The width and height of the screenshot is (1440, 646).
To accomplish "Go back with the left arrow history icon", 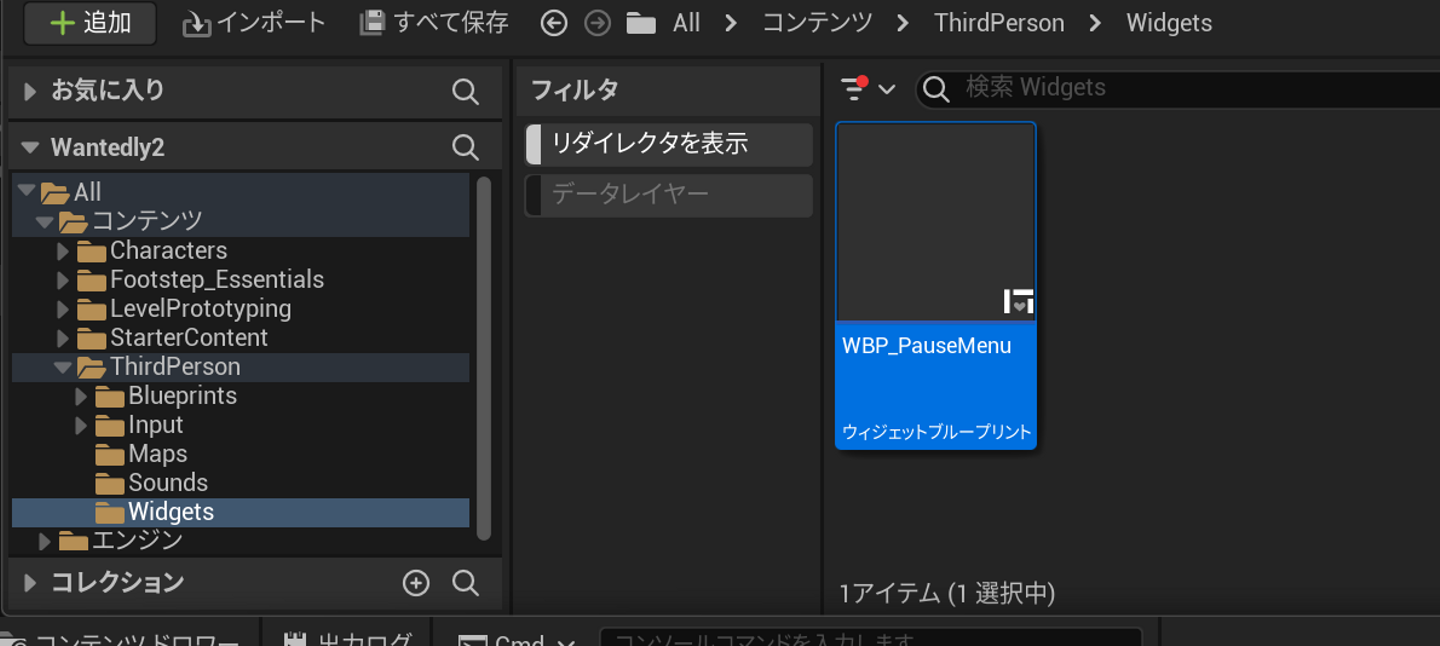I will pos(554,23).
